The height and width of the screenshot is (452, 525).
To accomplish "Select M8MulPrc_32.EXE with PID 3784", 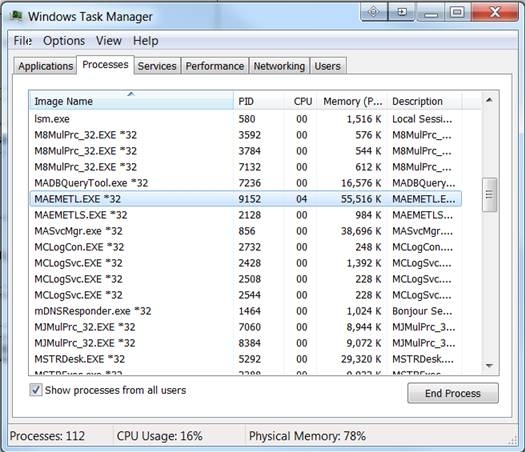I will (x=246, y=151).
